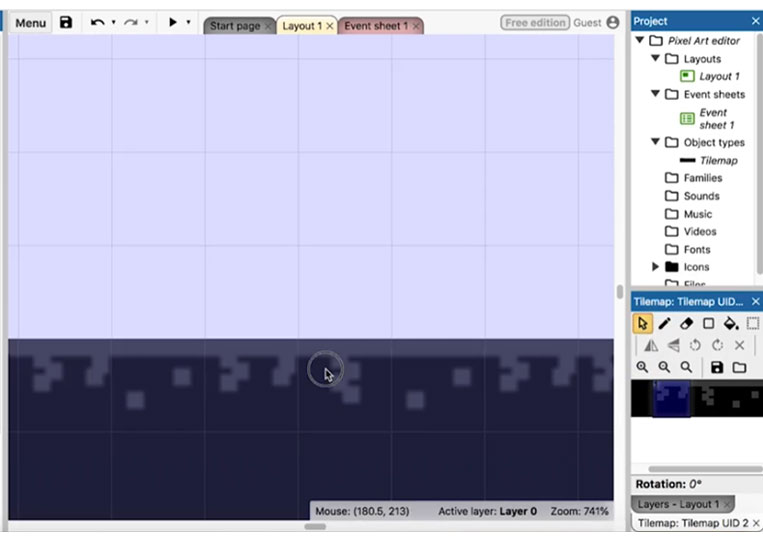Viewport: 763px width, 541px height.
Task: Open the preview options dropdown arrow
Action: click(x=188, y=22)
